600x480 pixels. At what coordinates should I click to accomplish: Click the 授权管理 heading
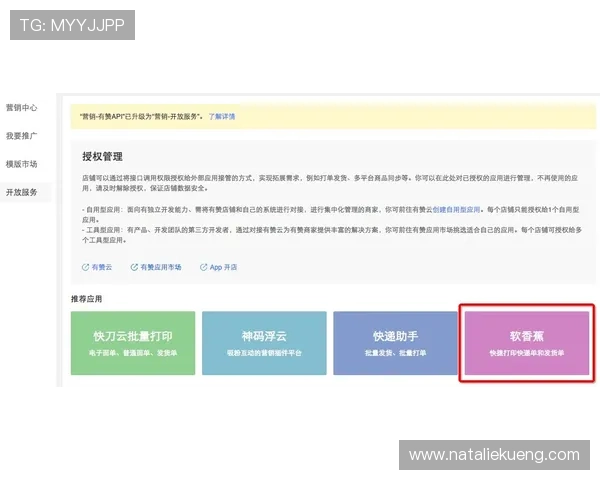point(102,156)
